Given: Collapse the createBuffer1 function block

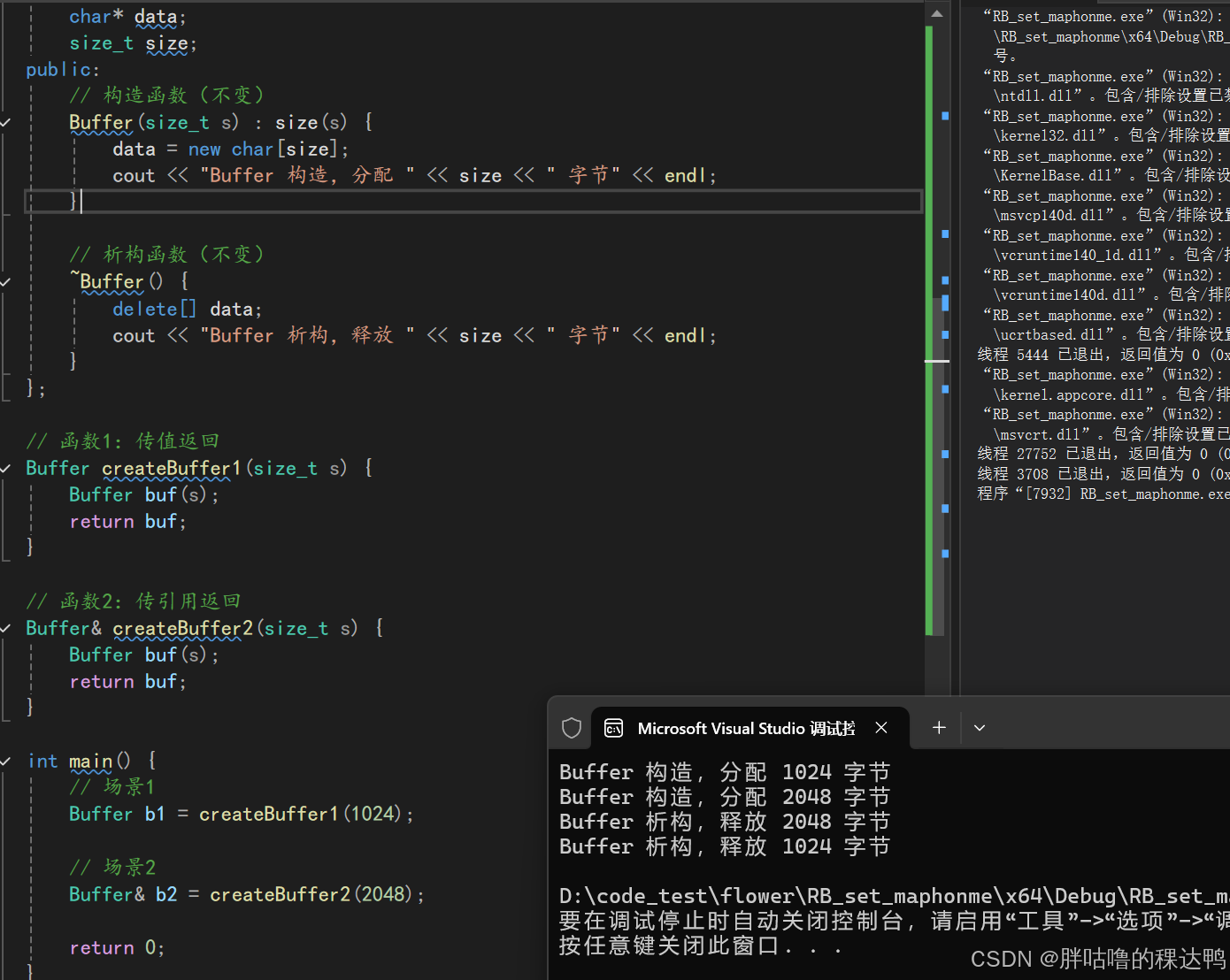Looking at the screenshot, I should pos(5,468).
